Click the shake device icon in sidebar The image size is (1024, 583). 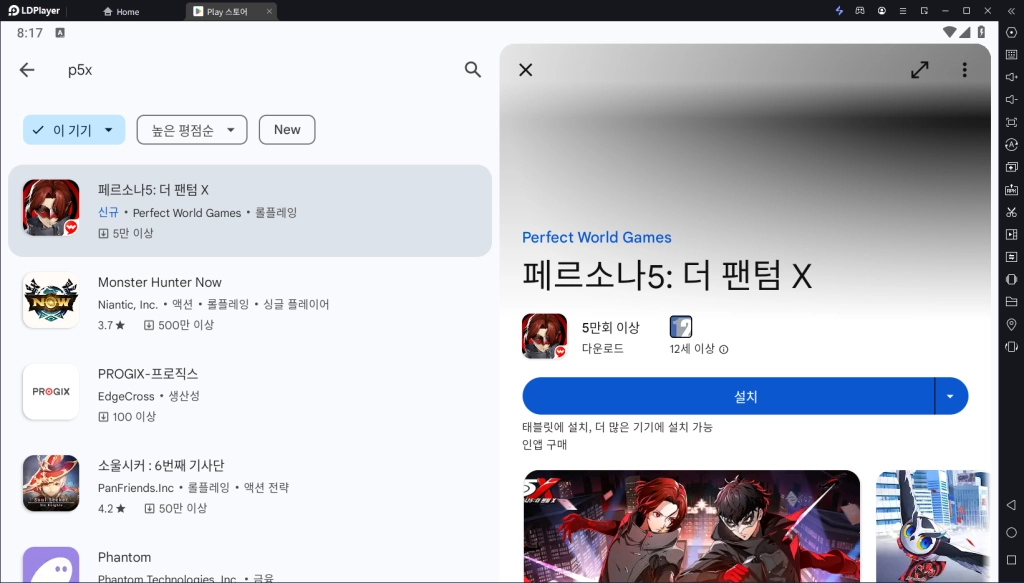1011,279
